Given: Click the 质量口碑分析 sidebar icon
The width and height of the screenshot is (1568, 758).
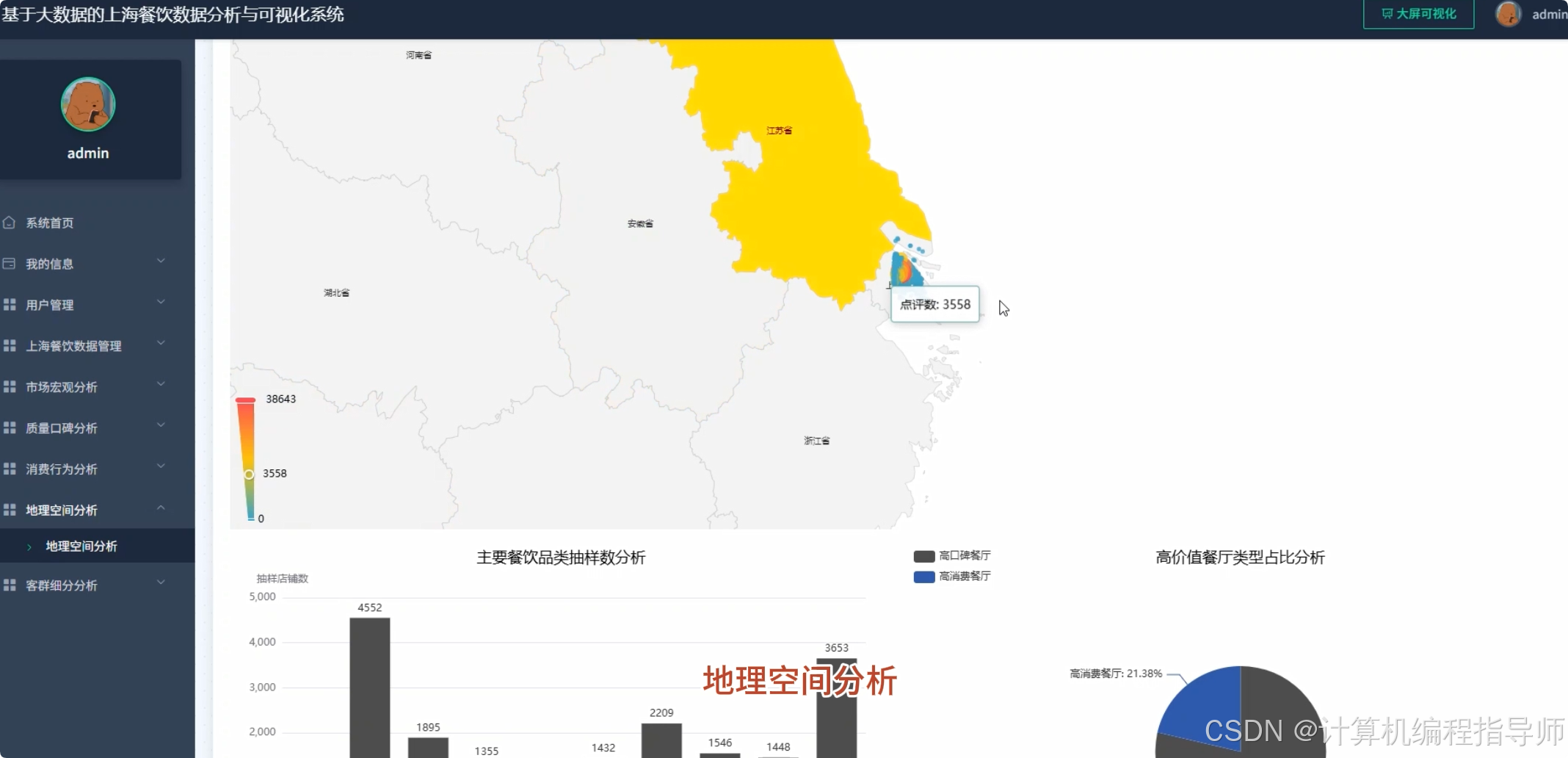Looking at the screenshot, I should (10, 427).
